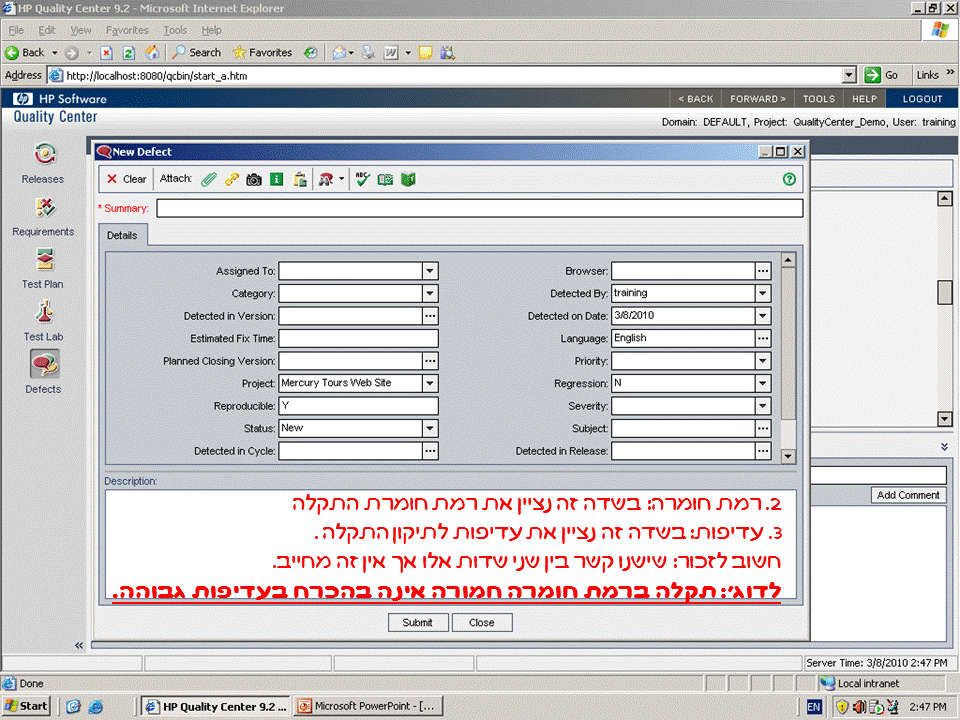Collapse the sidebar with double chevron
Viewport: 960px width, 720px height.
[79, 645]
